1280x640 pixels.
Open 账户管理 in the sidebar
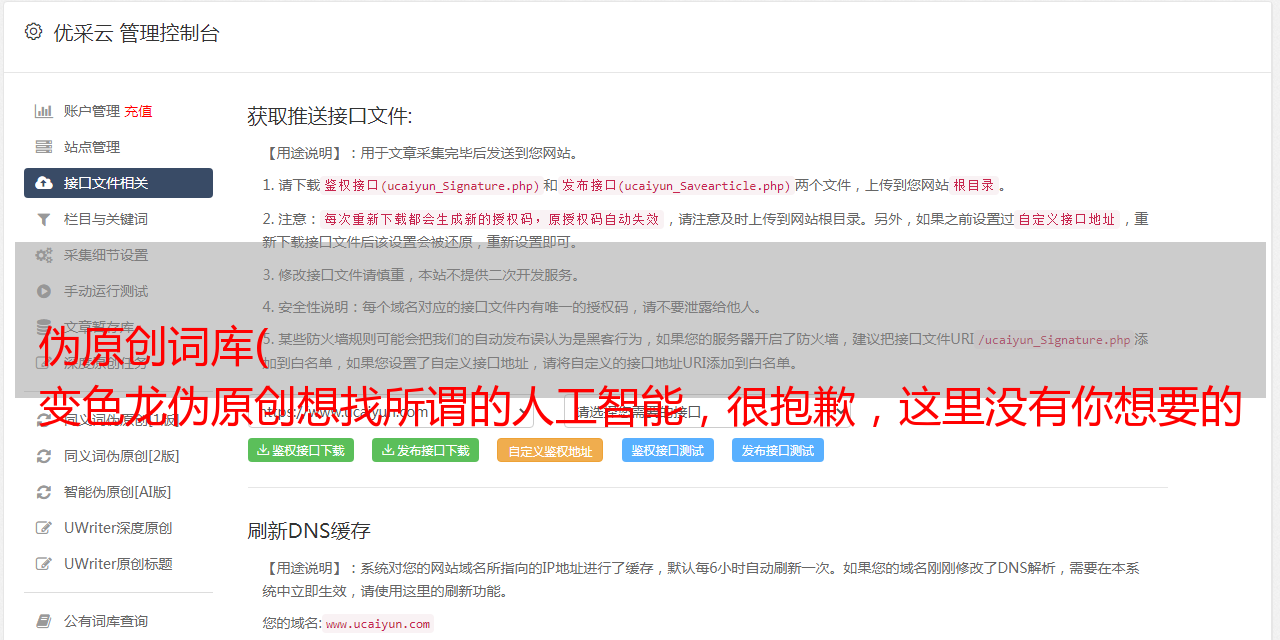click(92, 111)
